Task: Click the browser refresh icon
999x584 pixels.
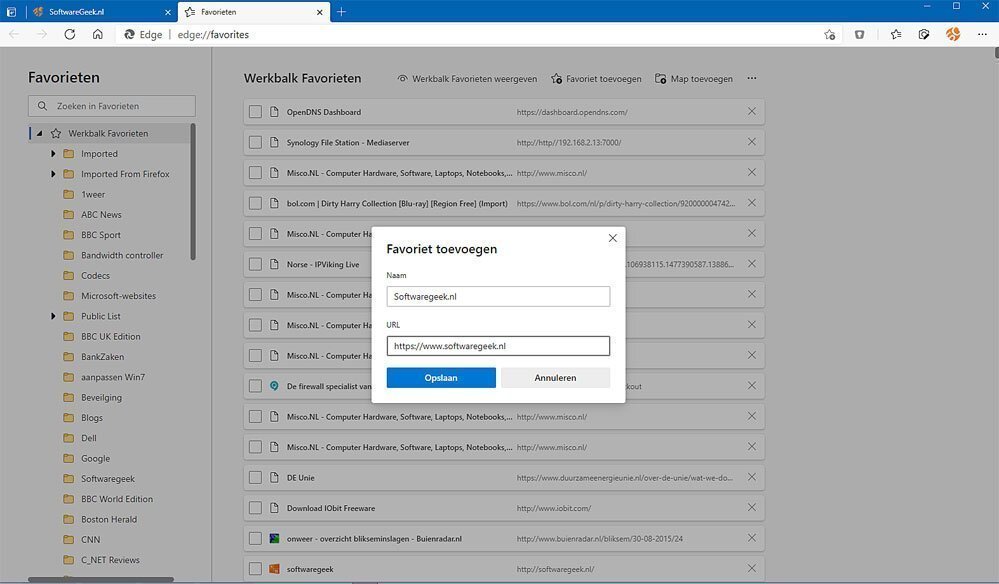Action: tap(69, 34)
